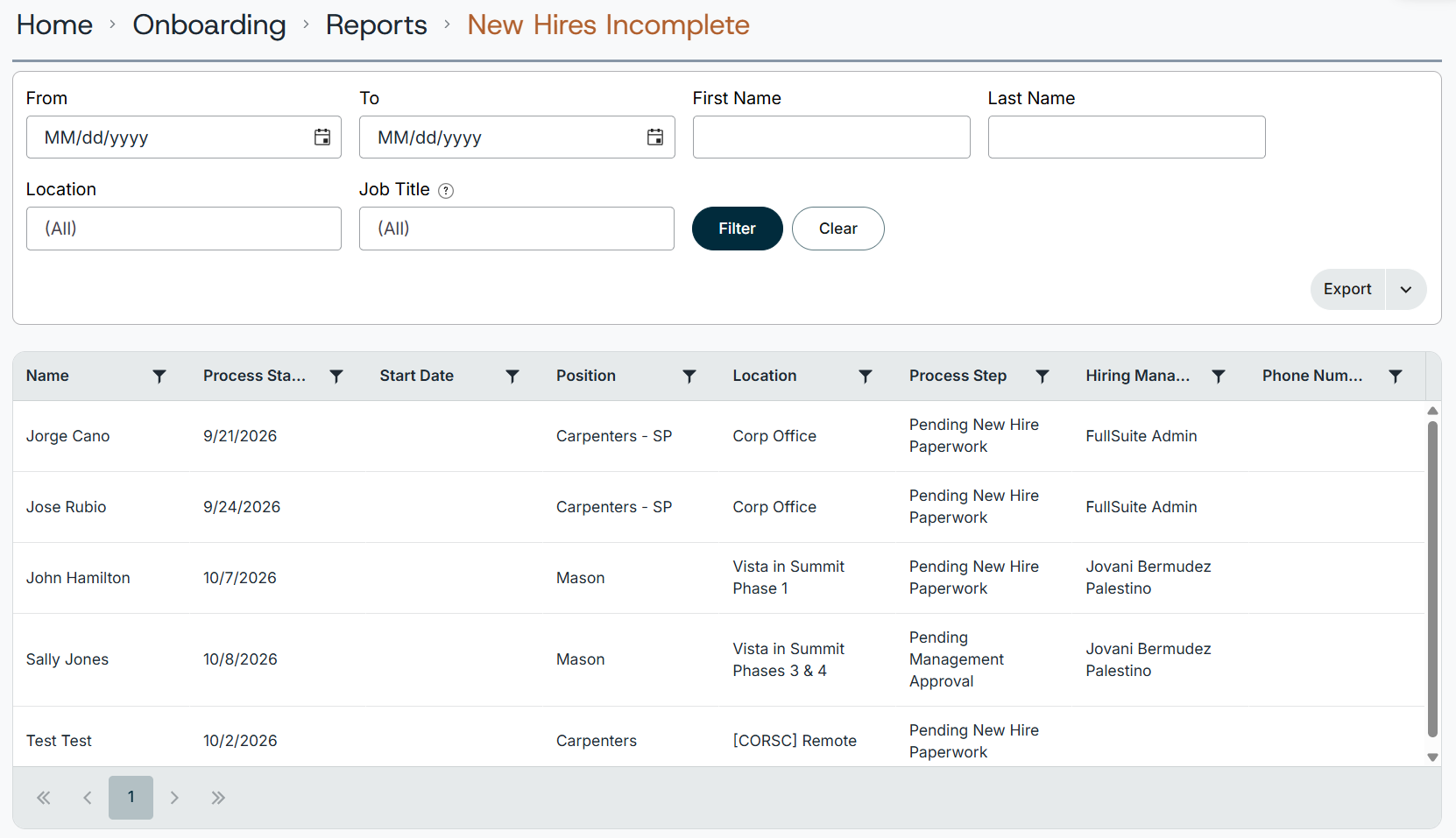The width and height of the screenshot is (1456, 838).
Task: Select the Test Test row name
Action: tap(59, 741)
